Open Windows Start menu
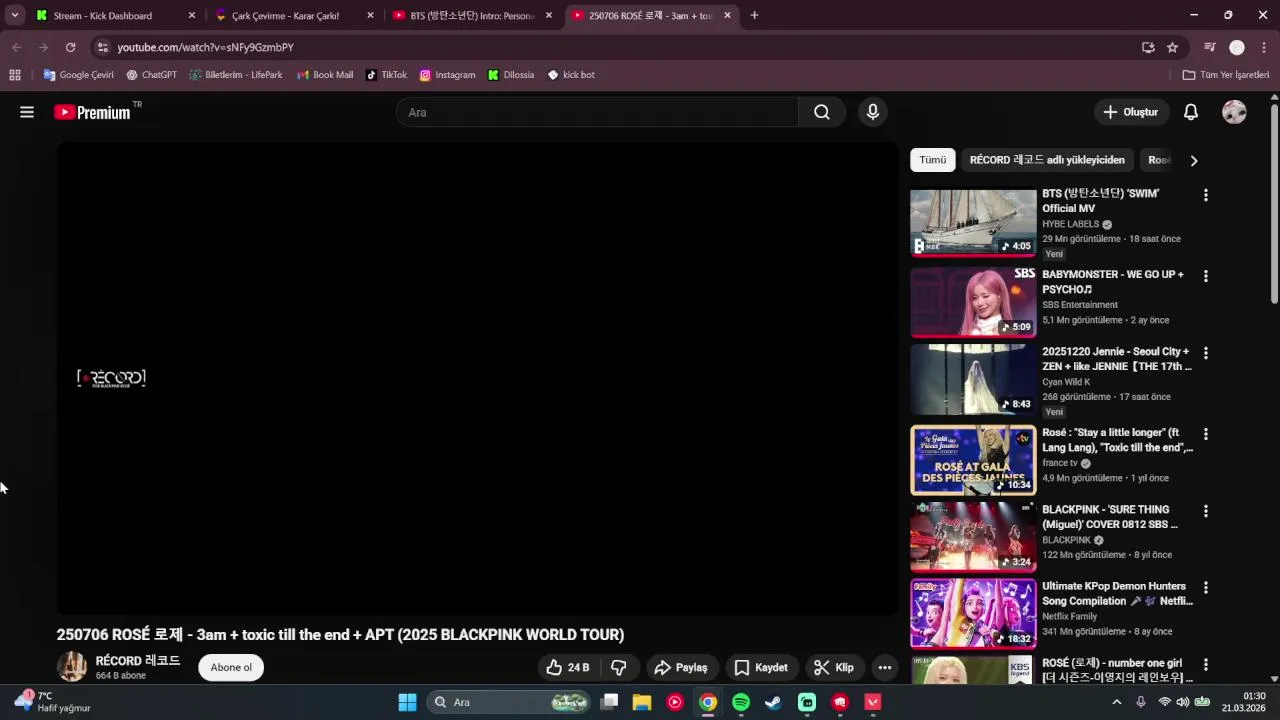This screenshot has height=720, width=1280. [407, 702]
